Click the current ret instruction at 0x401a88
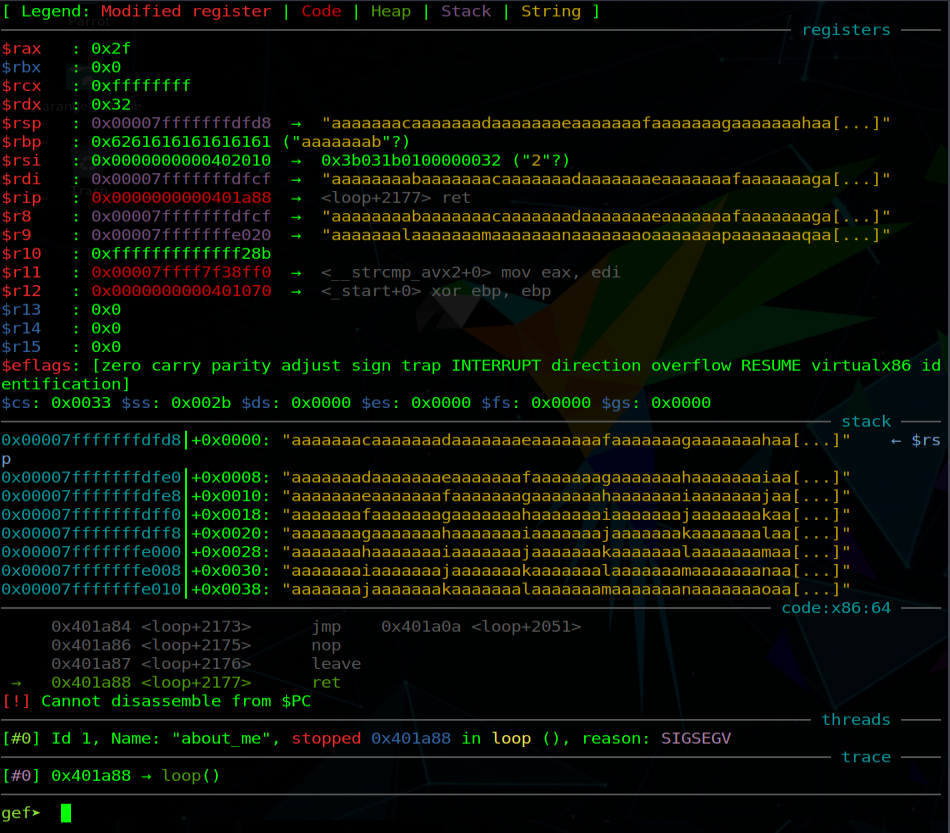The image size is (950, 833). (326, 683)
